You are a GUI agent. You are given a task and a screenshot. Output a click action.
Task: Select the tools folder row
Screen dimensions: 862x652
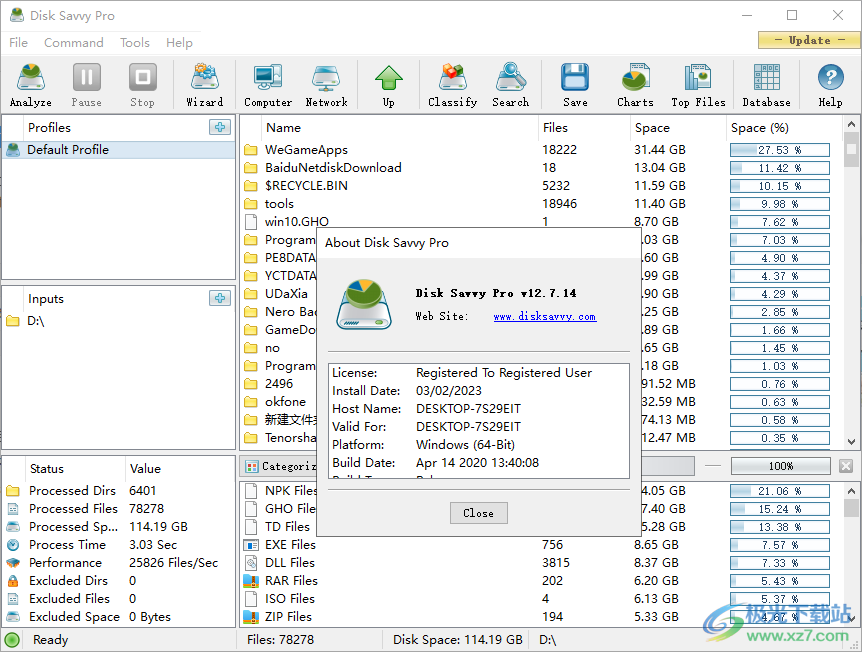pyautogui.click(x=541, y=204)
